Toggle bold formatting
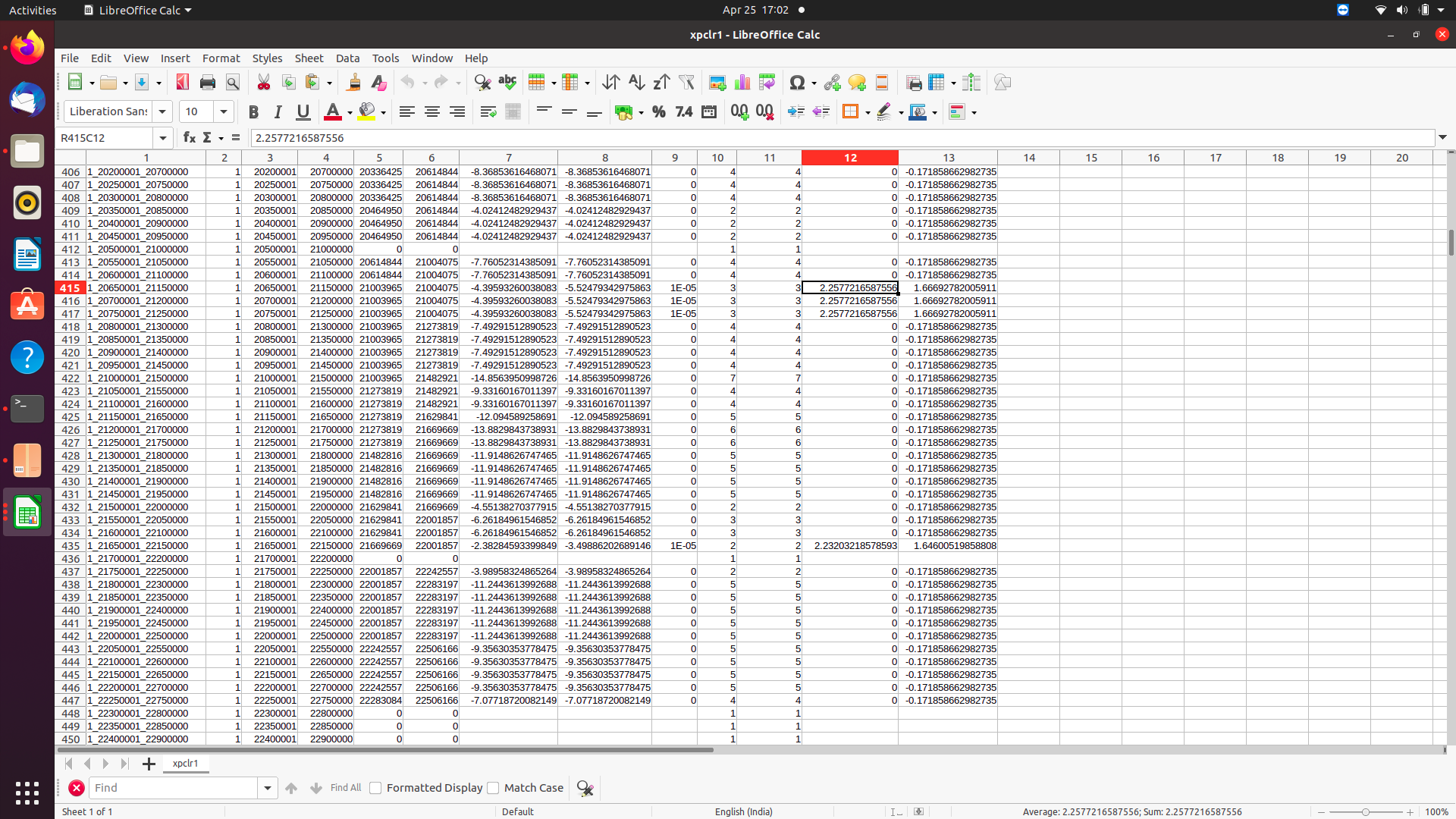 point(254,111)
